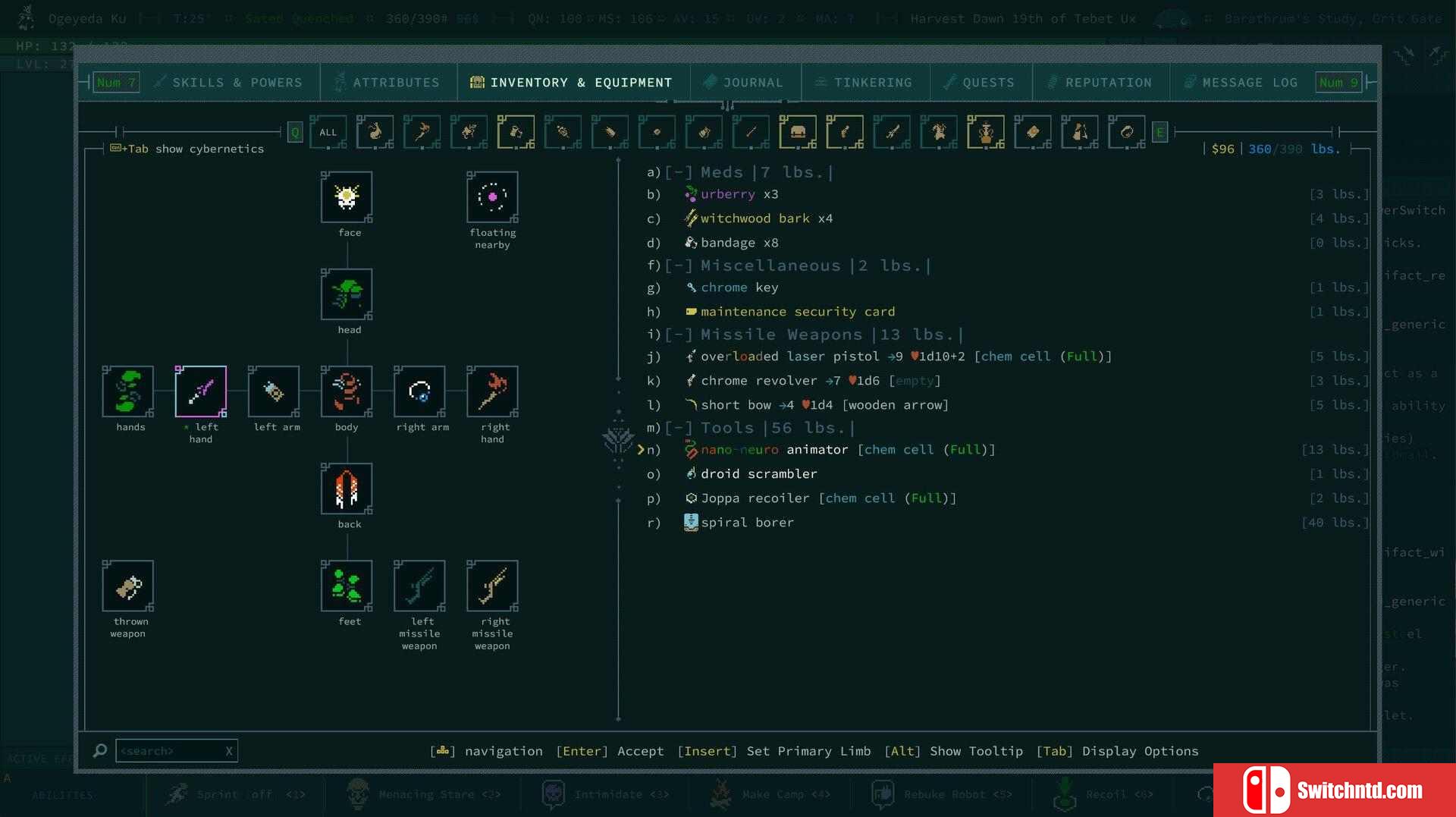
Task: Click the Q previous filter button
Action: point(295,132)
